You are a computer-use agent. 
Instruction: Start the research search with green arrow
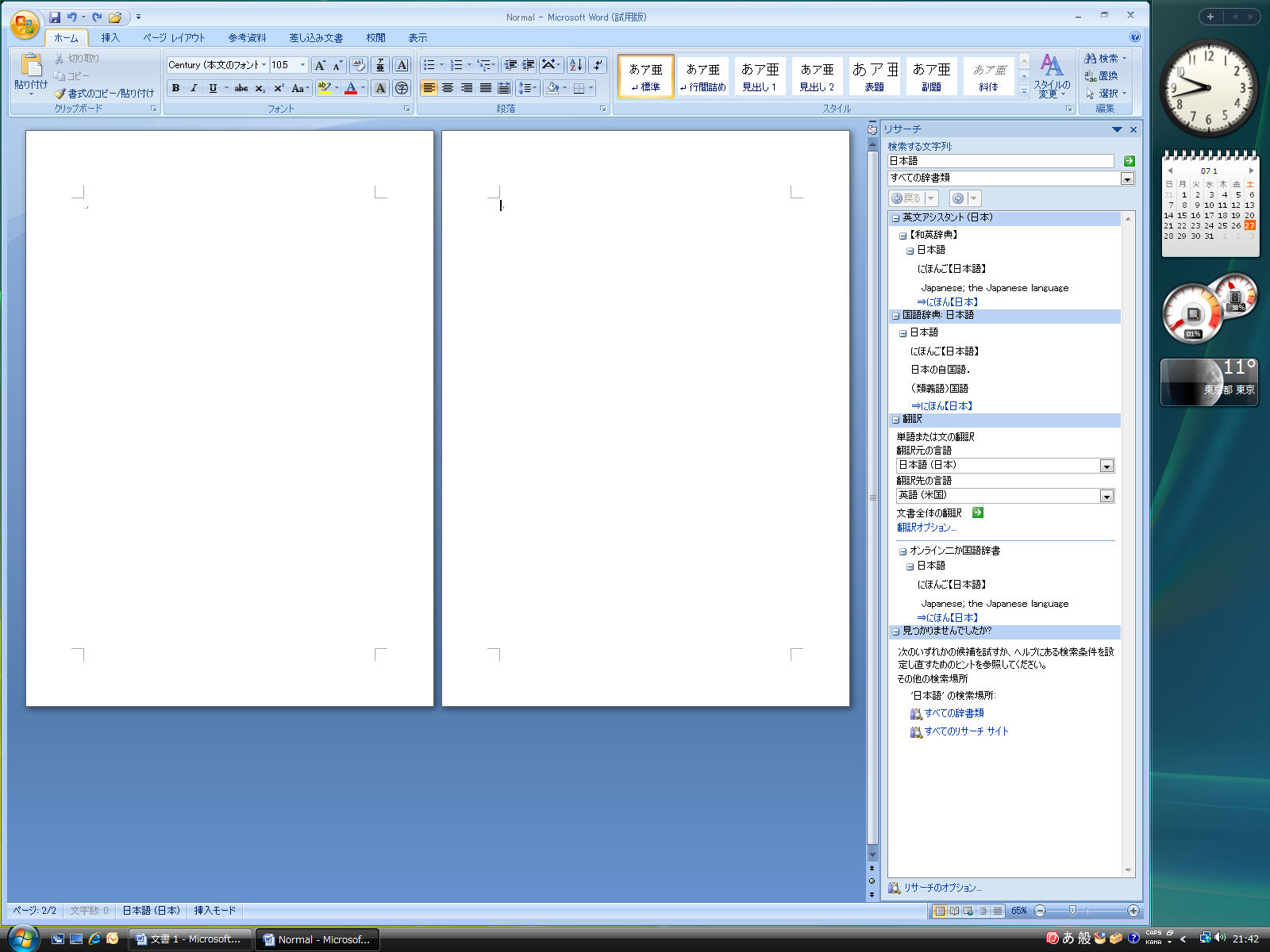point(1128,160)
